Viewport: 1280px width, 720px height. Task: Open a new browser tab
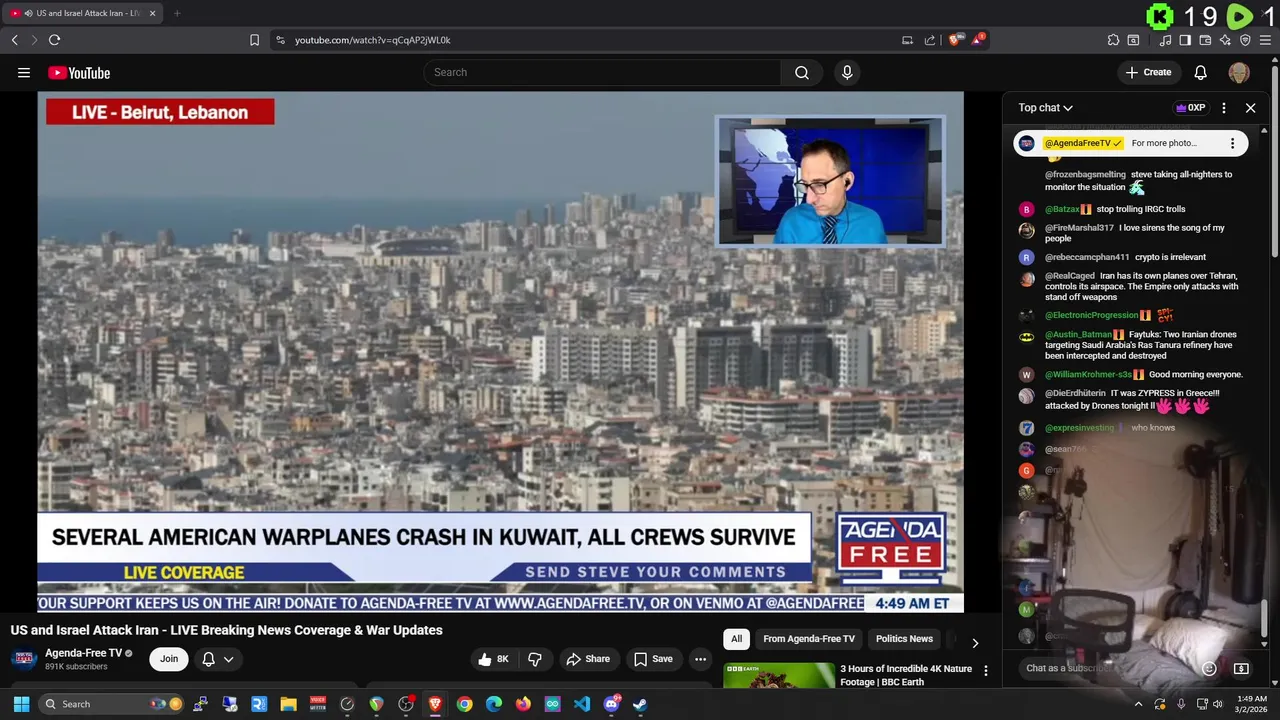coord(177,13)
